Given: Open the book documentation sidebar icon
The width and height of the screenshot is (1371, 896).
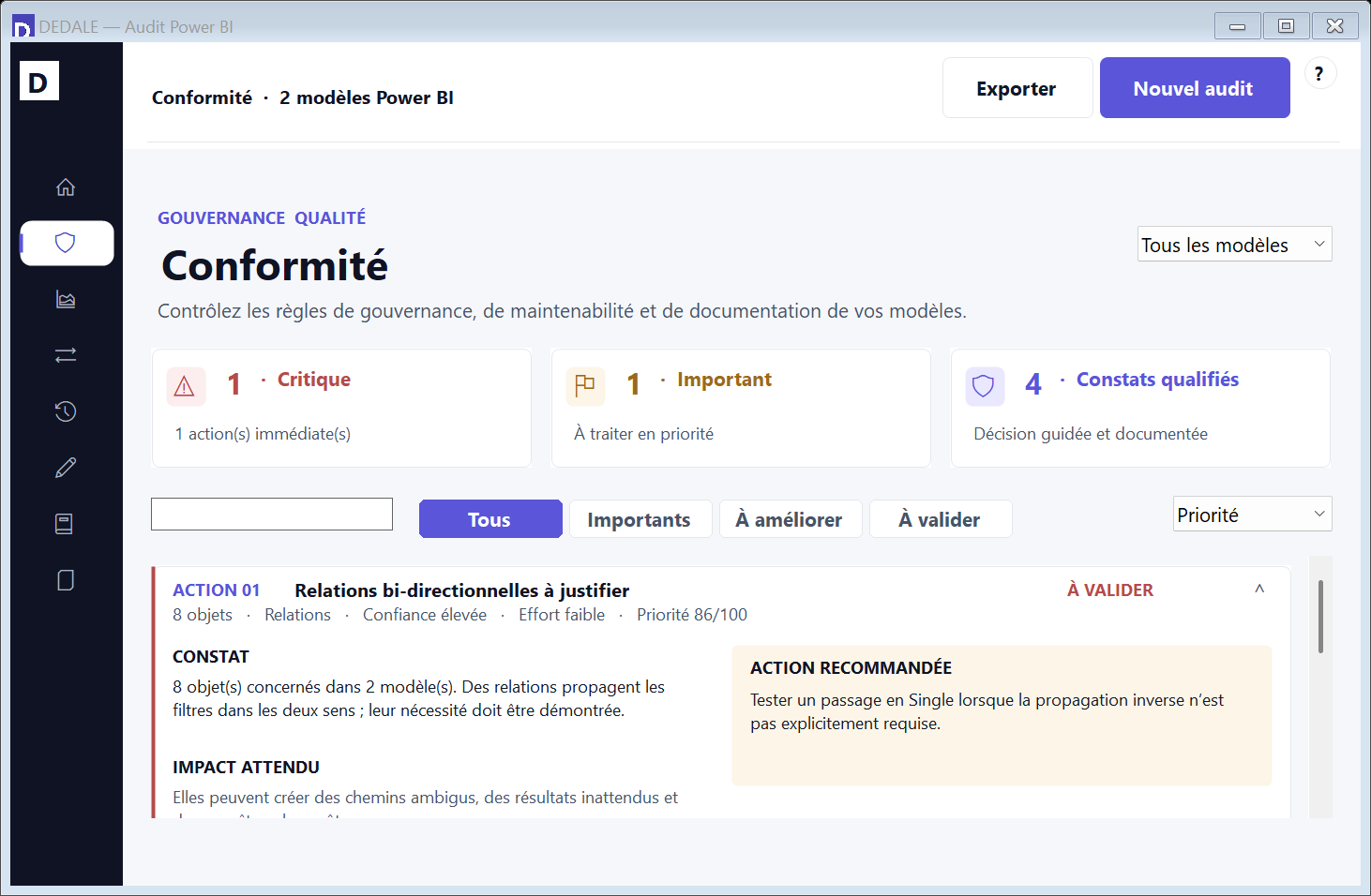Looking at the screenshot, I should point(66,524).
